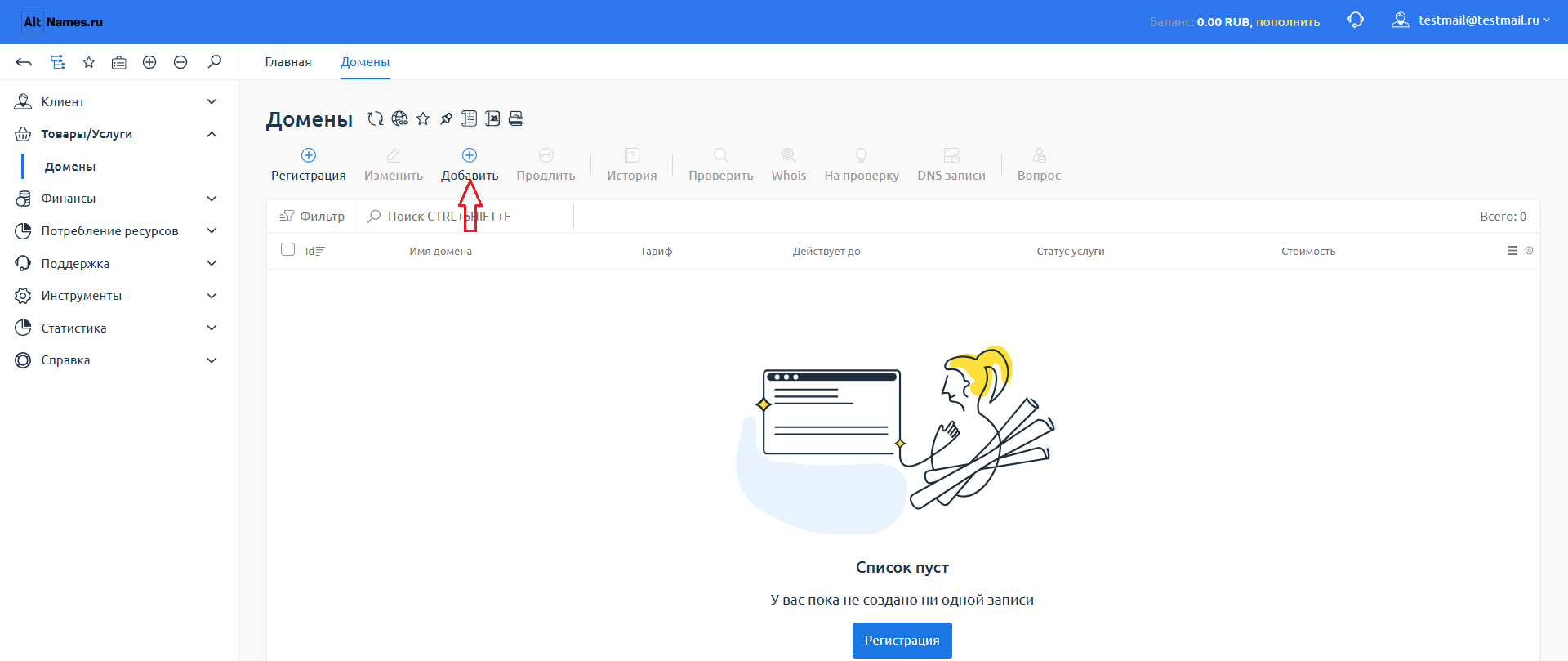The height and width of the screenshot is (661, 1568).
Task: Click the circled minus collapse-all icon
Action: click(x=180, y=62)
